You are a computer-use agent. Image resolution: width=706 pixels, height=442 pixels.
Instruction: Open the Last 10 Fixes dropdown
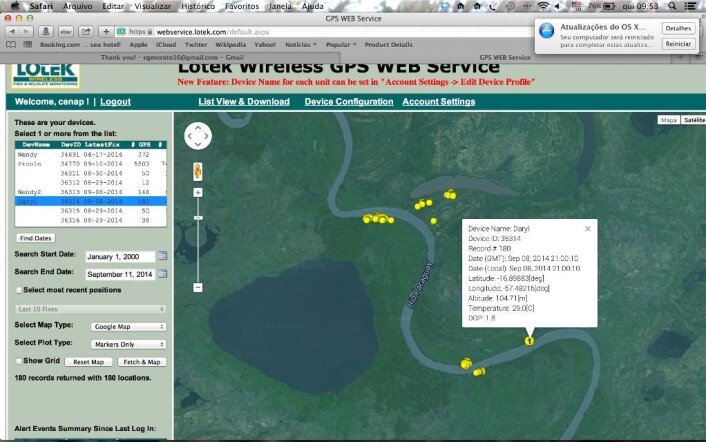tap(91, 309)
